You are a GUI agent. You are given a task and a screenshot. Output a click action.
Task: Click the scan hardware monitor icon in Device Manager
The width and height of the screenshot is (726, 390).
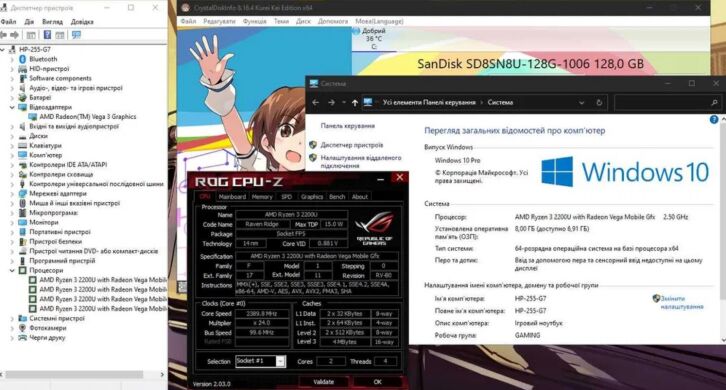[76, 35]
